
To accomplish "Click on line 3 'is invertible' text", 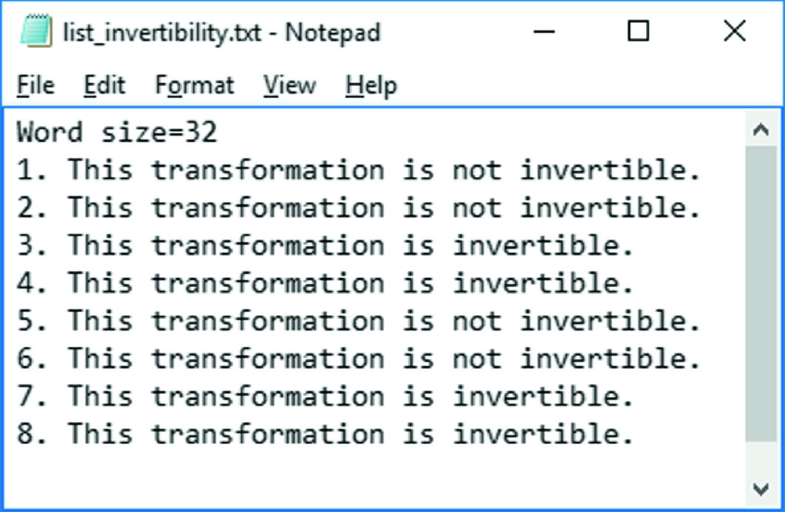I will [518, 245].
